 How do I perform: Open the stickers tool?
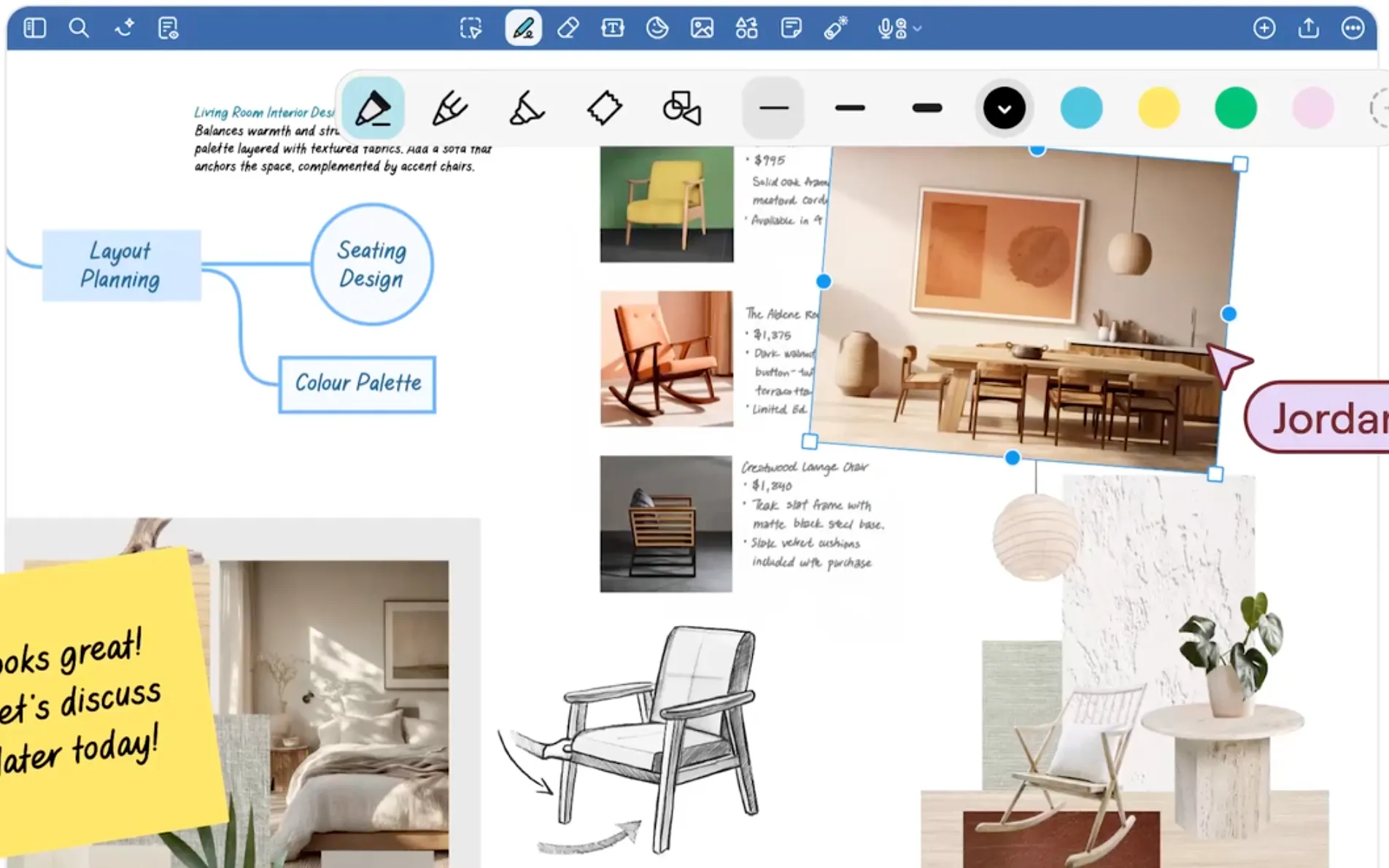tap(657, 28)
